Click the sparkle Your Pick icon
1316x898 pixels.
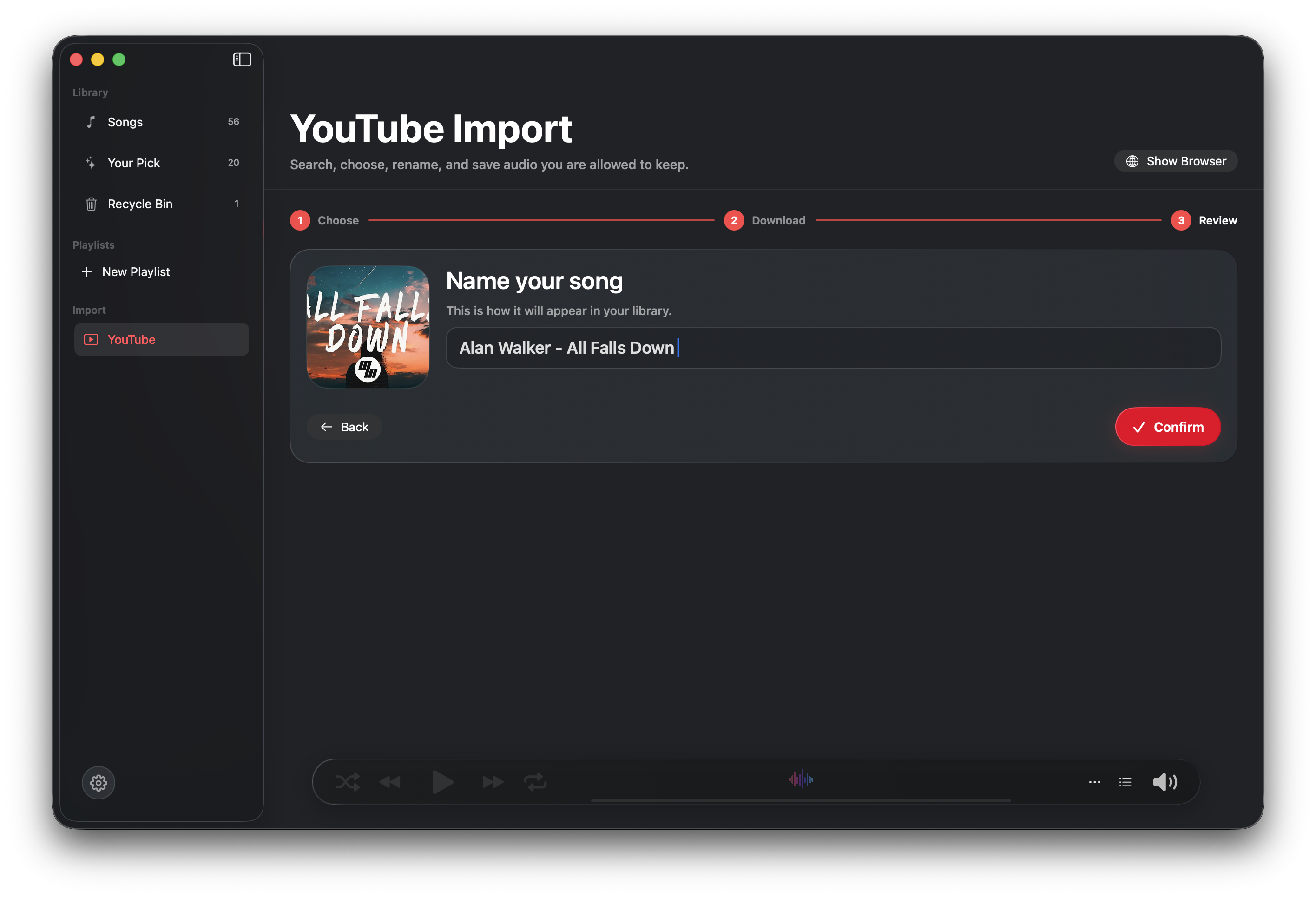point(91,163)
